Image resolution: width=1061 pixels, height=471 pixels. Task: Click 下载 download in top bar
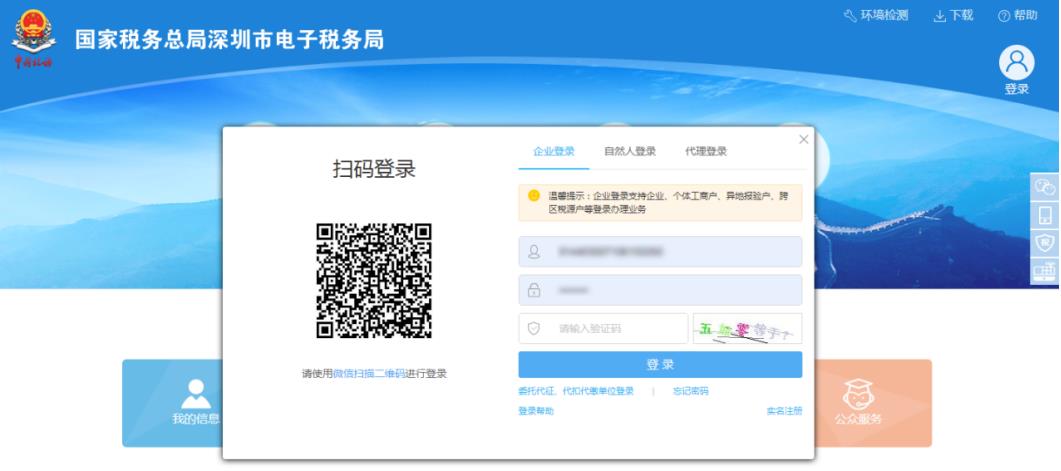click(953, 15)
